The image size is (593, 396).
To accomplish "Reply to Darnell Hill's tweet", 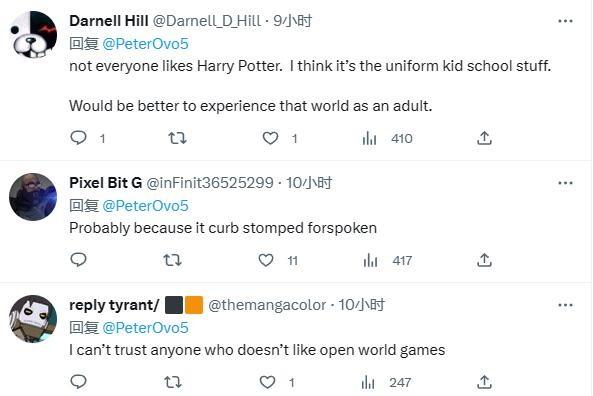I will (79, 138).
